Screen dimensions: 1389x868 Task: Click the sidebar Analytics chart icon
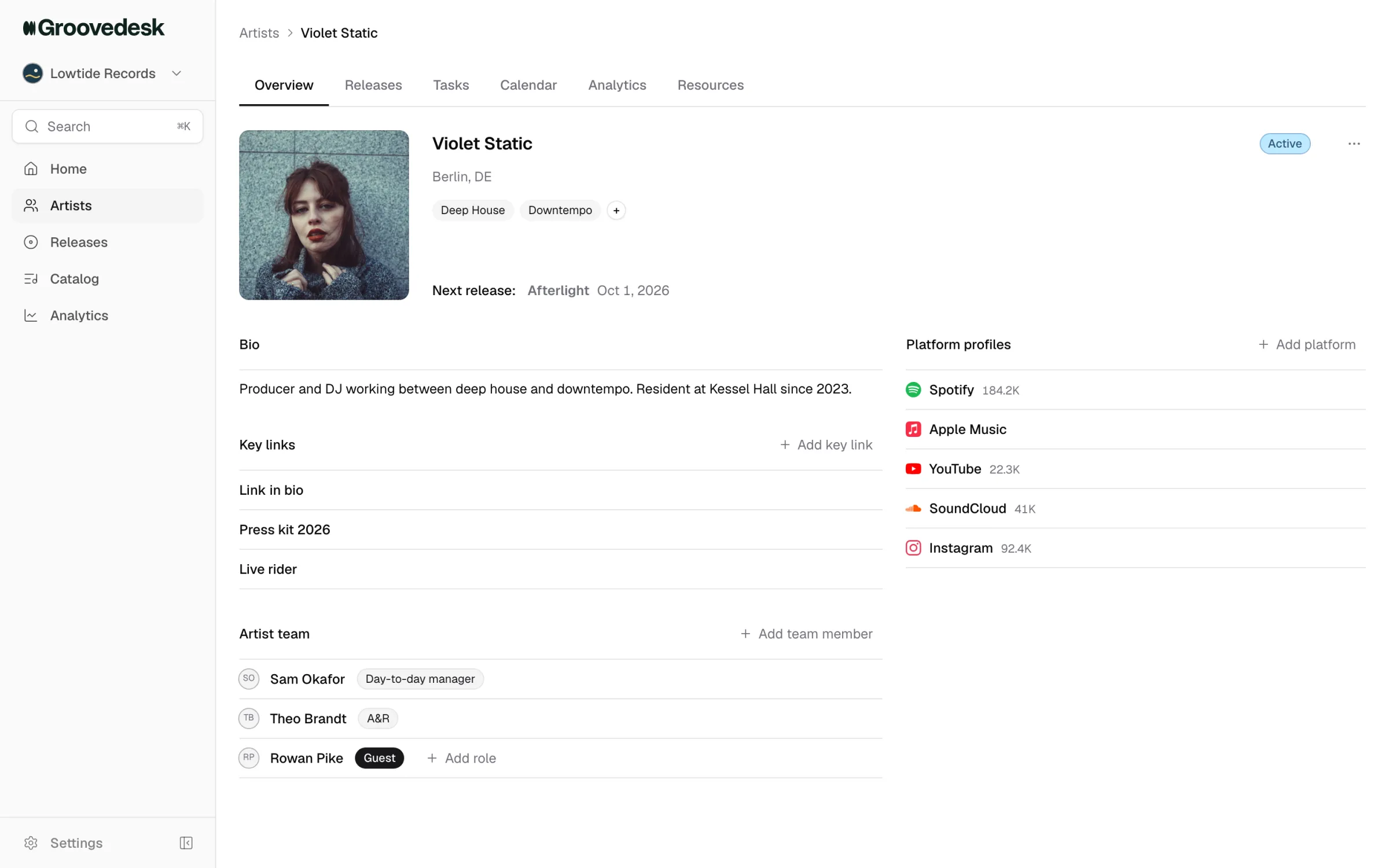pos(31,315)
